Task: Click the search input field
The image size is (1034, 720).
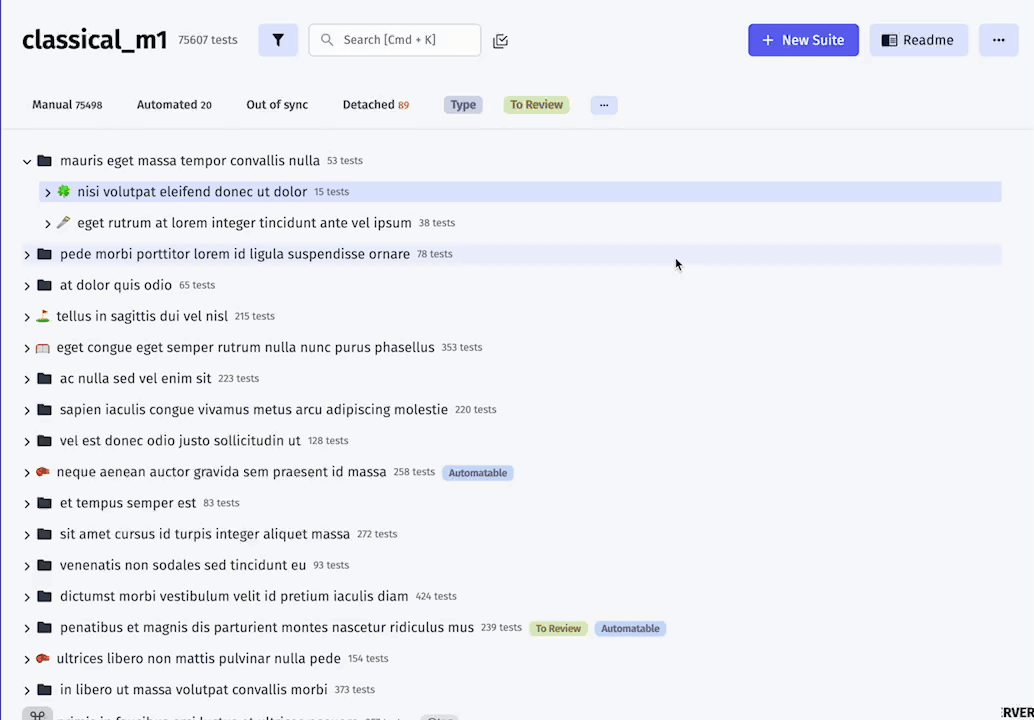Action: [x=395, y=40]
